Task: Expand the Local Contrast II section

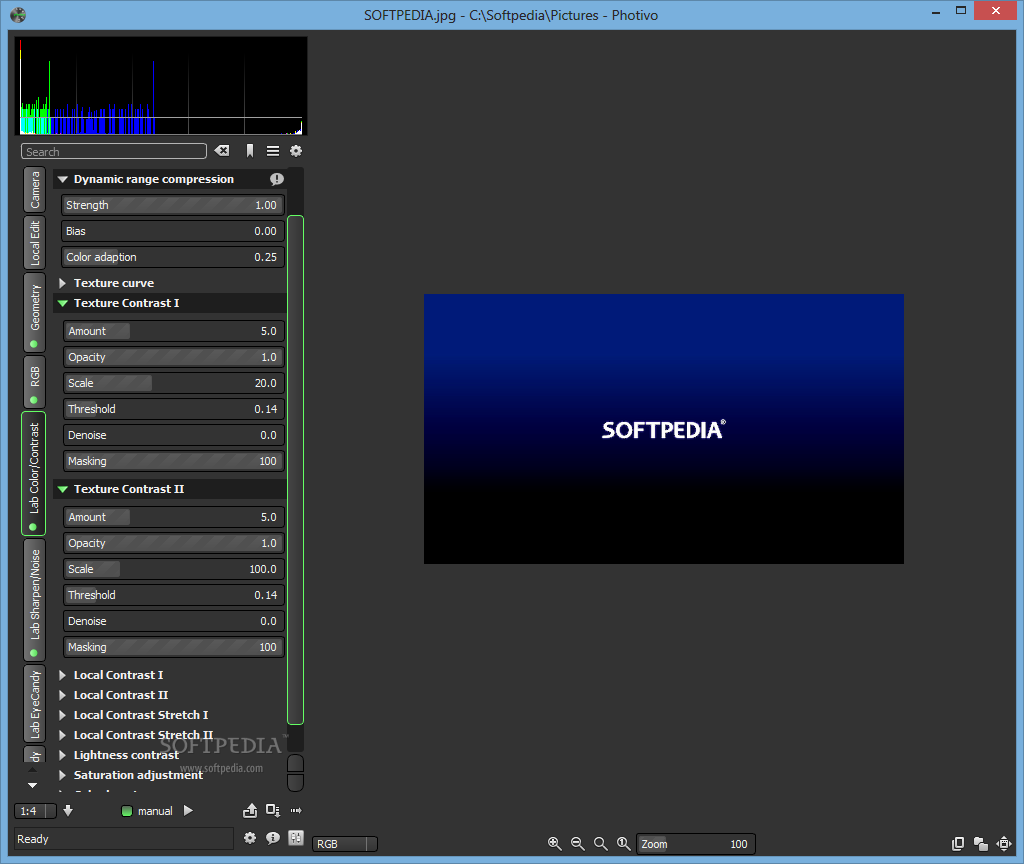Action: click(63, 695)
